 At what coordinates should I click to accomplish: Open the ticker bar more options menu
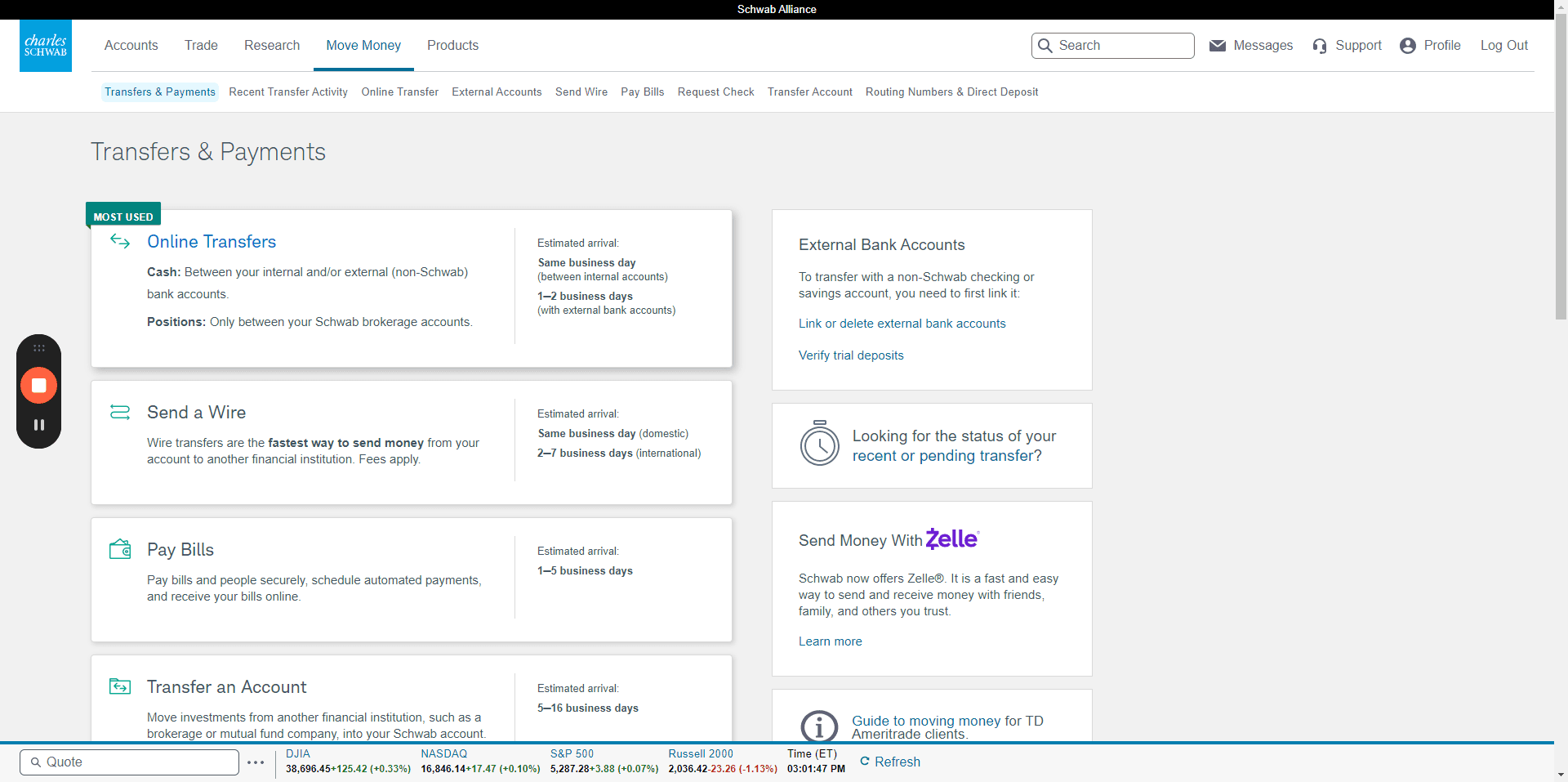[x=256, y=762]
